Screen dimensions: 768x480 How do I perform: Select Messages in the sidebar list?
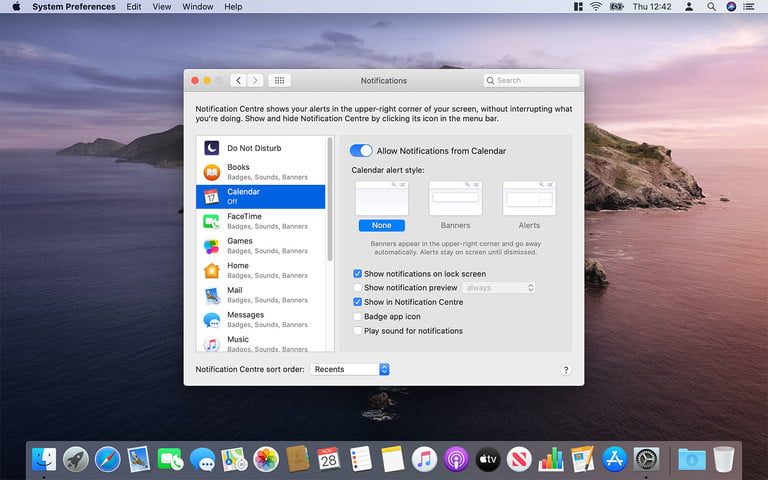260,320
